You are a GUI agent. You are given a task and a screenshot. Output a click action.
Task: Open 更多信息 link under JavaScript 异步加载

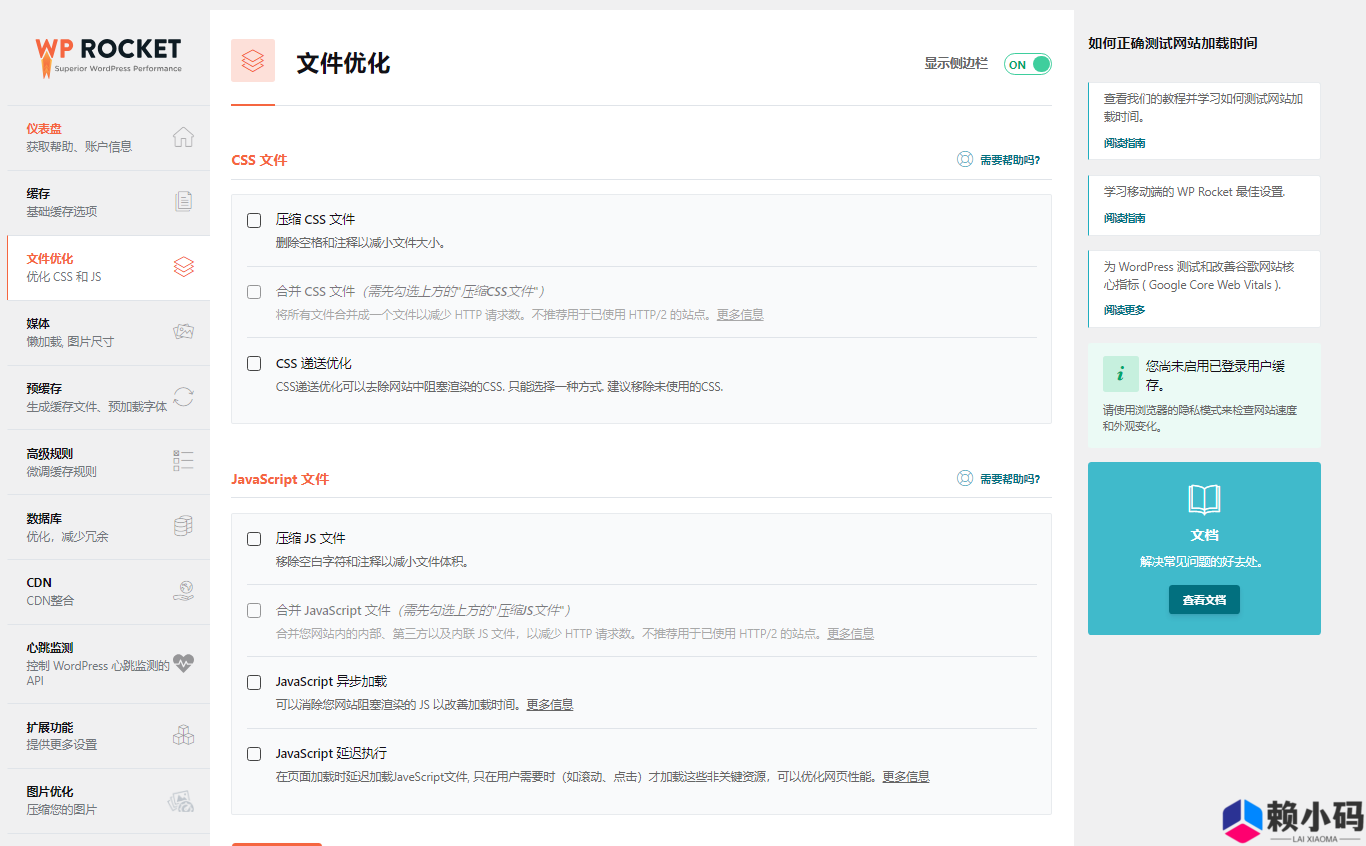click(550, 705)
